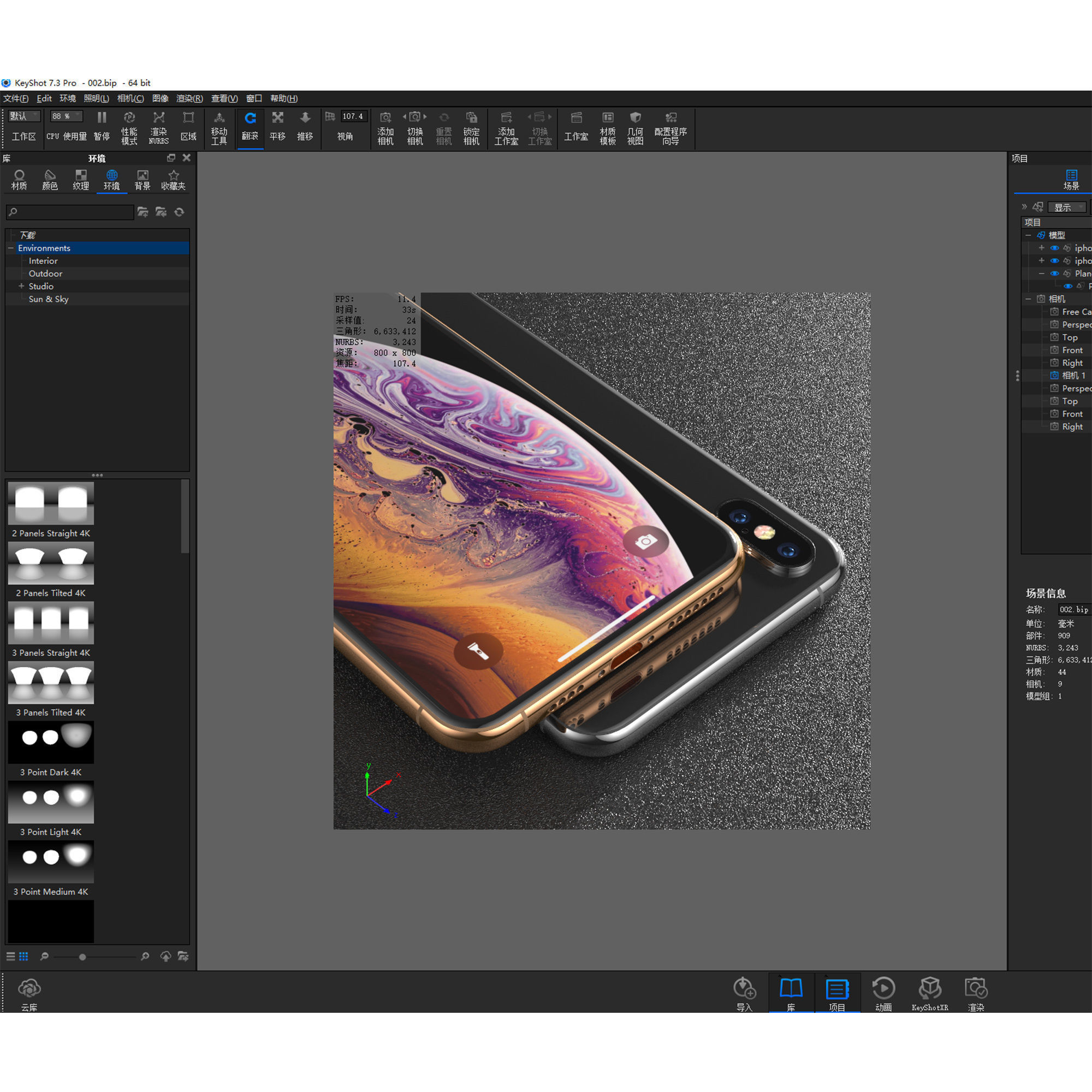Select the Sun & Sky folder
This screenshot has height=1092, width=1092.
pyautogui.click(x=49, y=300)
